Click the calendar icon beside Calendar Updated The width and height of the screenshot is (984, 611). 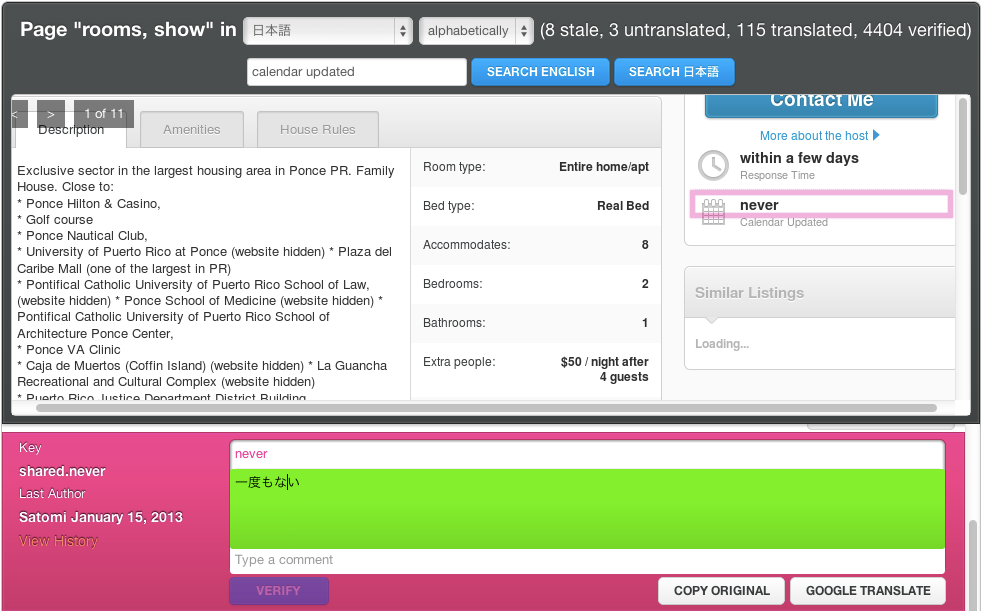pyautogui.click(x=713, y=212)
